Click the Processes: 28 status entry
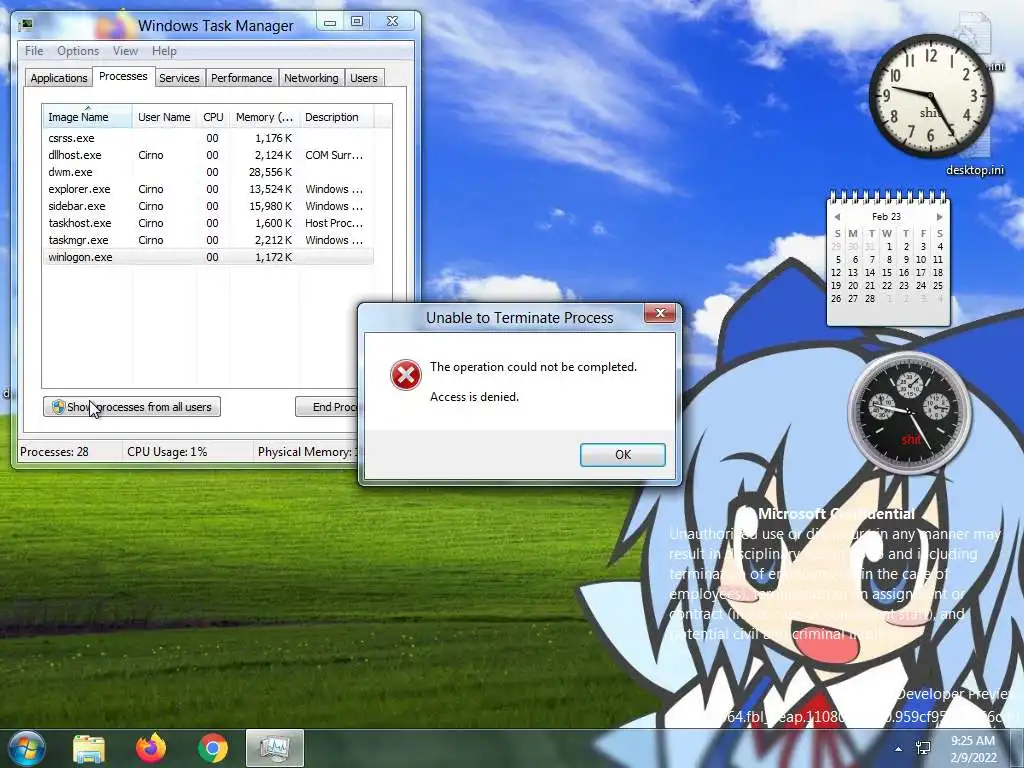The image size is (1024, 768). pos(54,451)
